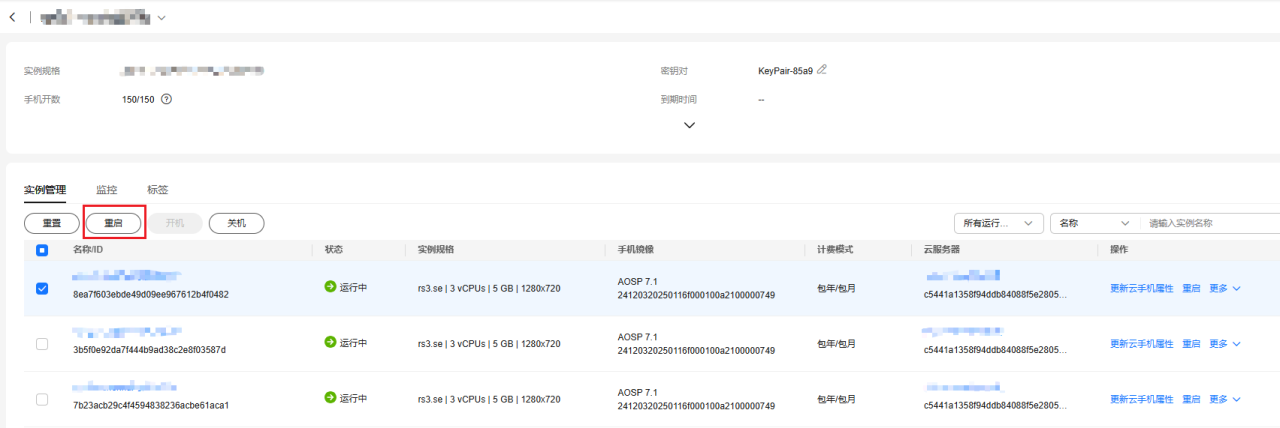This screenshot has width=1280, height=428.
Task: Switch to the 监控 tab
Action: coord(106,189)
